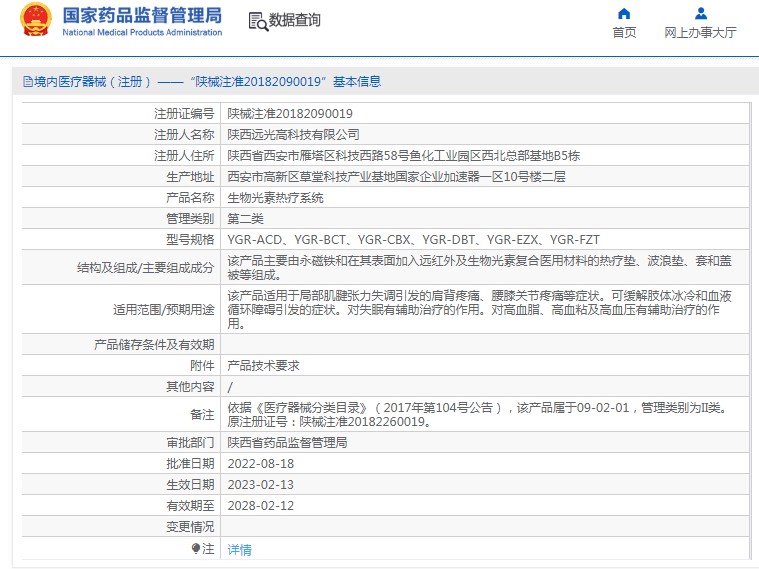Click model list starting YGR-ACD
759x569 pixels.
point(413,240)
